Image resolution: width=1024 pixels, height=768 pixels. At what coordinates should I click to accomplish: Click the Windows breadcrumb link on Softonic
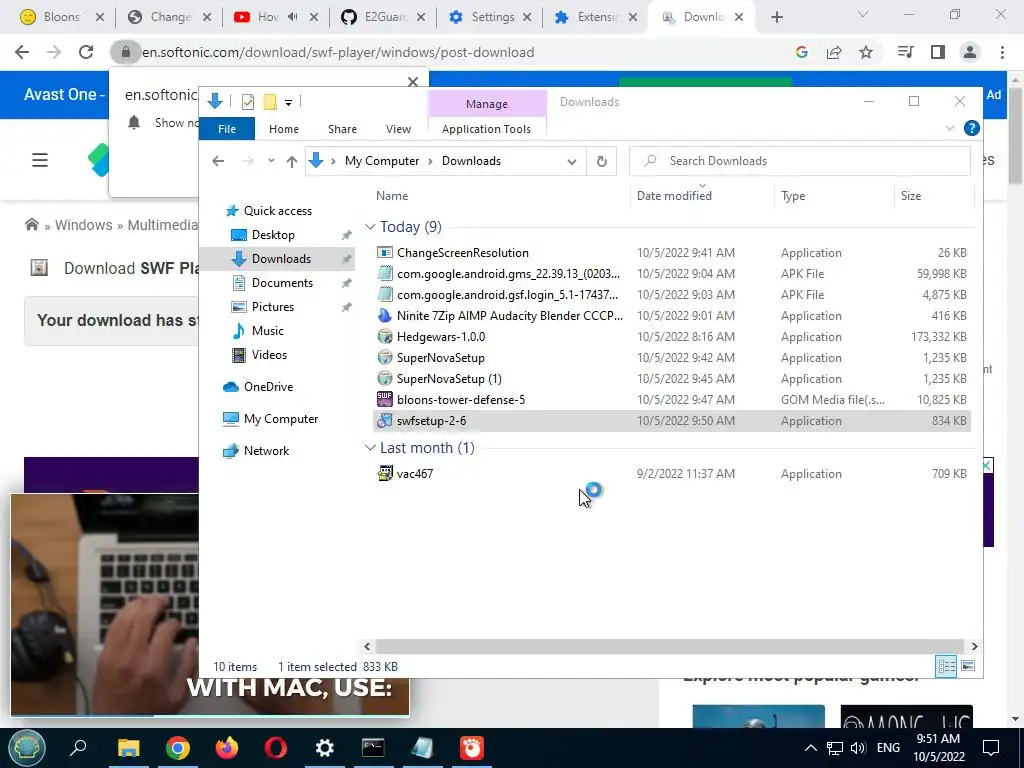click(x=84, y=225)
